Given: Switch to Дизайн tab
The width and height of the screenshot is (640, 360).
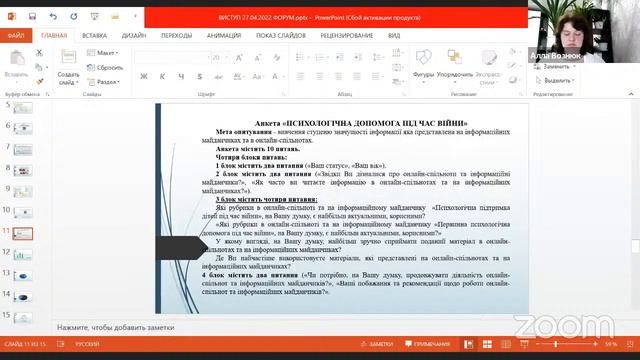Looking at the screenshot, I should pos(134,36).
